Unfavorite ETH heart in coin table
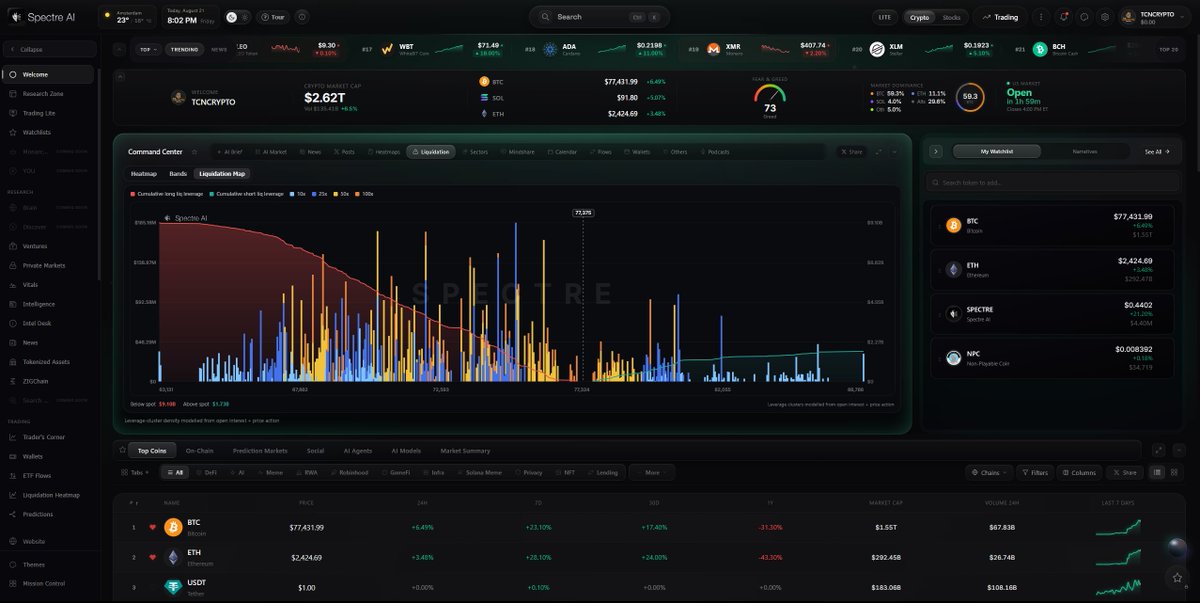 pos(153,557)
